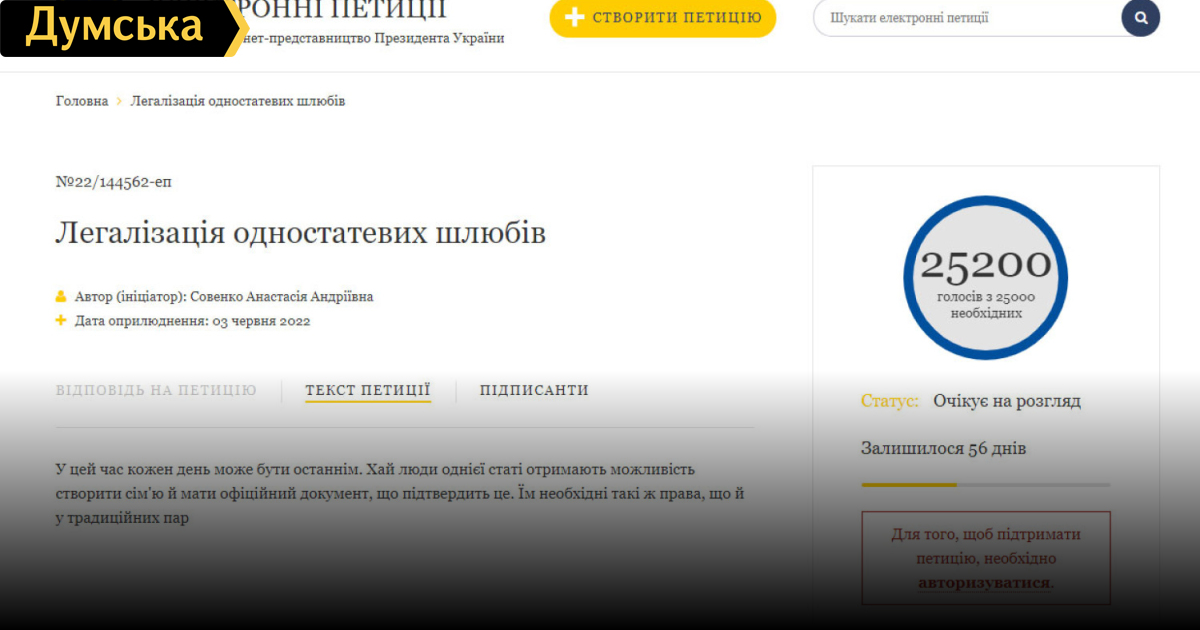Switch to the Текст петиції tab
The width and height of the screenshot is (1200, 630).
(368, 390)
